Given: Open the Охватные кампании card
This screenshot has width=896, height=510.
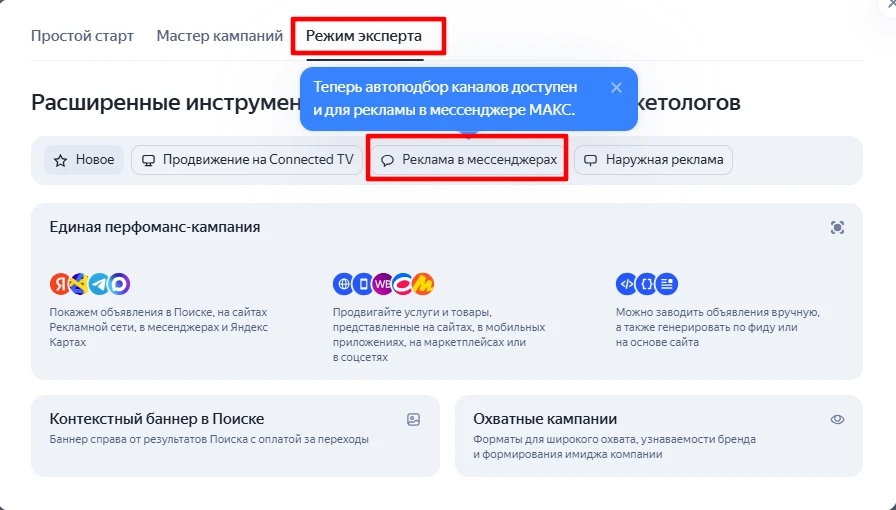Looking at the screenshot, I should 659,436.
